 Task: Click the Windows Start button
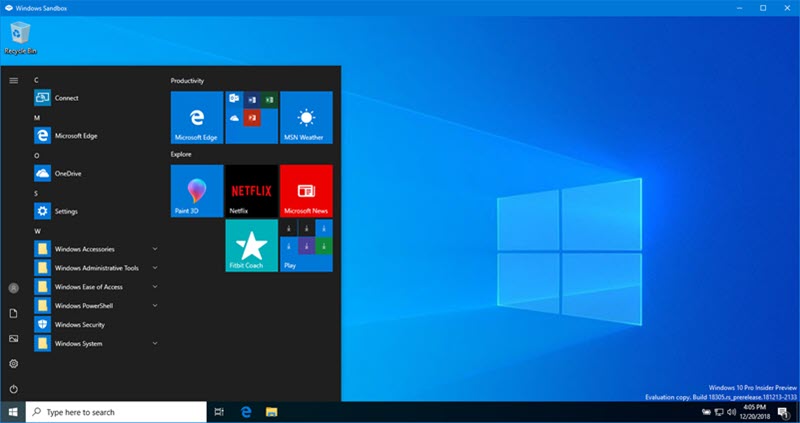(13, 412)
